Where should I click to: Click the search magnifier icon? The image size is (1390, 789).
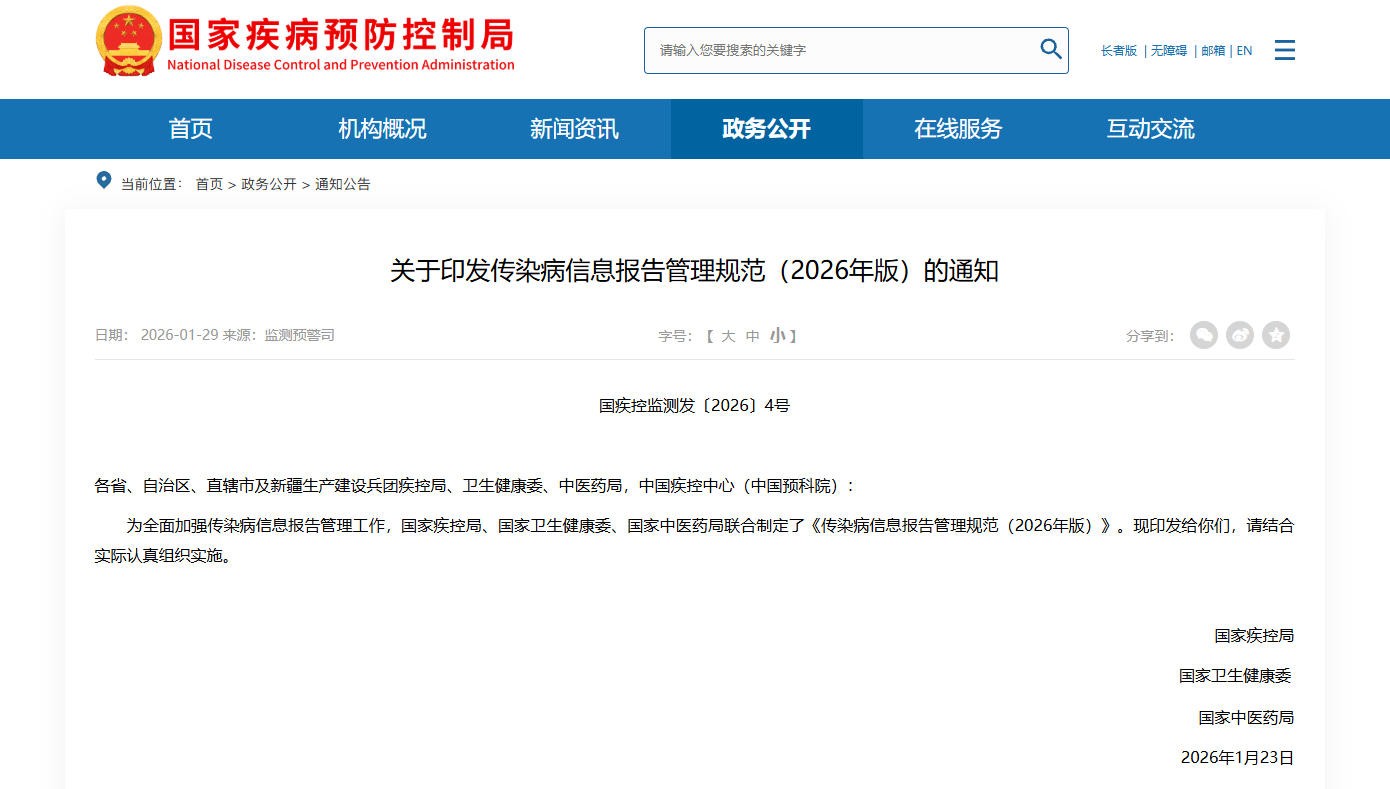click(1050, 48)
